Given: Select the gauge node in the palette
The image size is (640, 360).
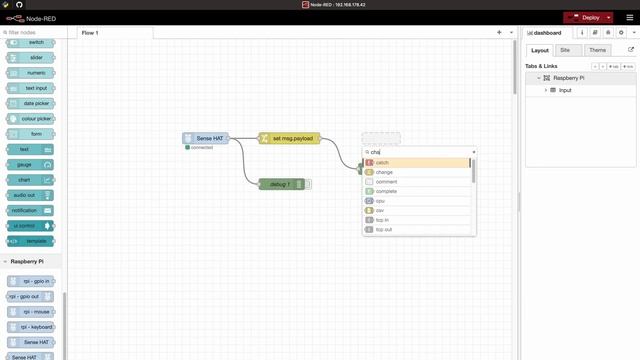Looking at the screenshot, I should [x=31, y=164].
